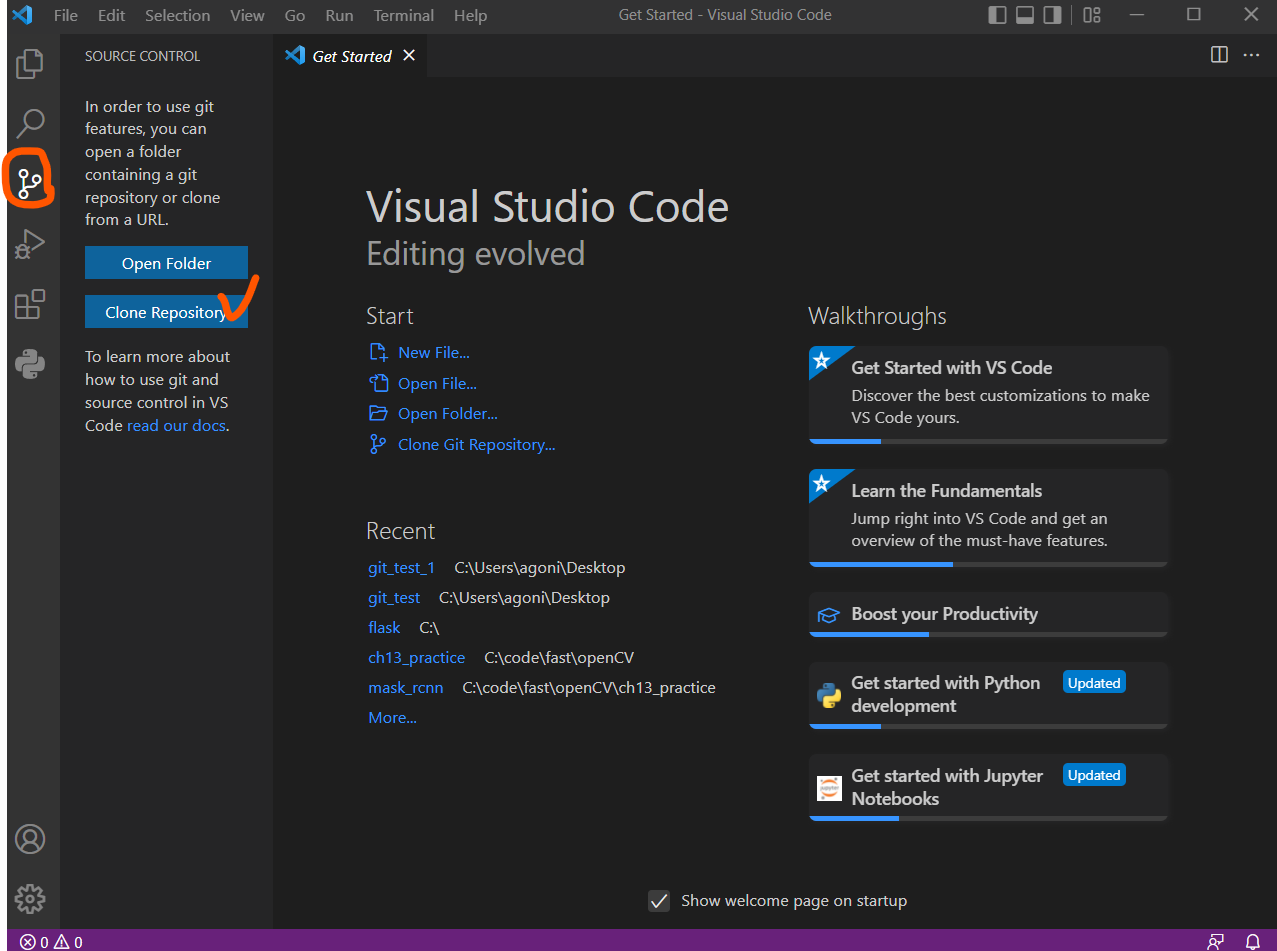
Task: Open the View menu
Action: pyautogui.click(x=247, y=15)
